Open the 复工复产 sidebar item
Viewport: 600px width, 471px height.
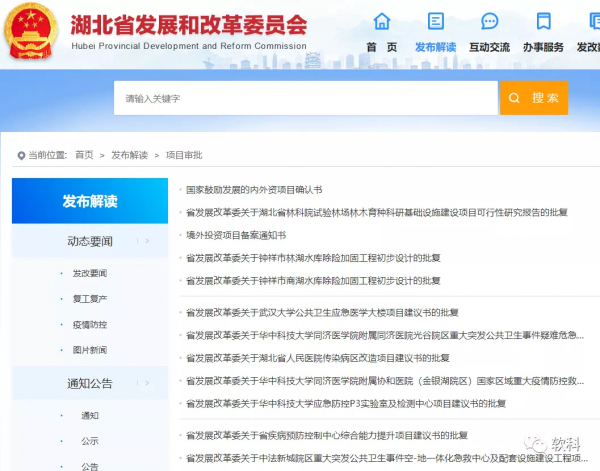90,299
